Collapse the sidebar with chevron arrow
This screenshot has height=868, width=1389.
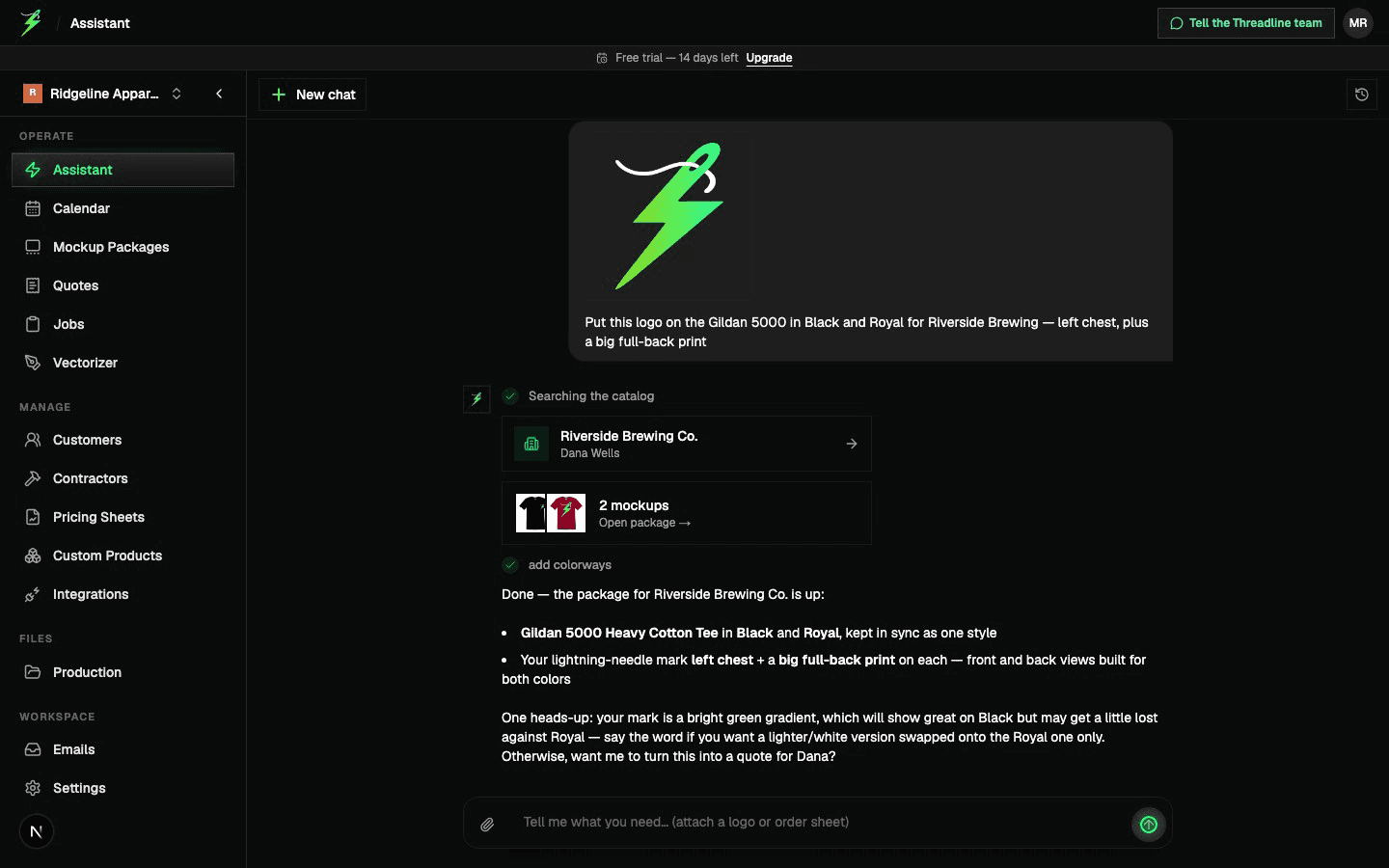[x=219, y=94]
